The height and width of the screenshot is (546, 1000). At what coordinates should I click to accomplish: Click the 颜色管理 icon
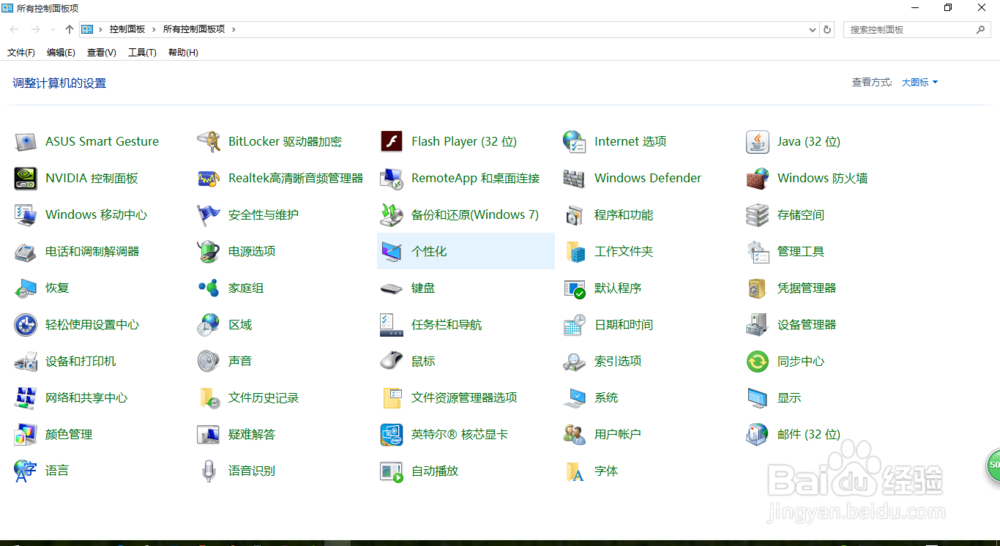pos(26,434)
